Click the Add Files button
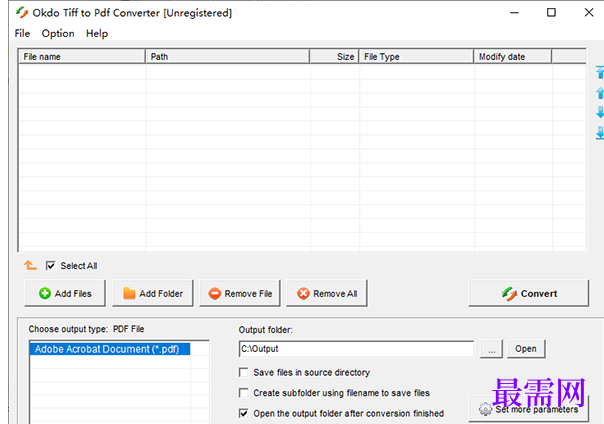The width and height of the screenshot is (604, 424). click(x=65, y=293)
